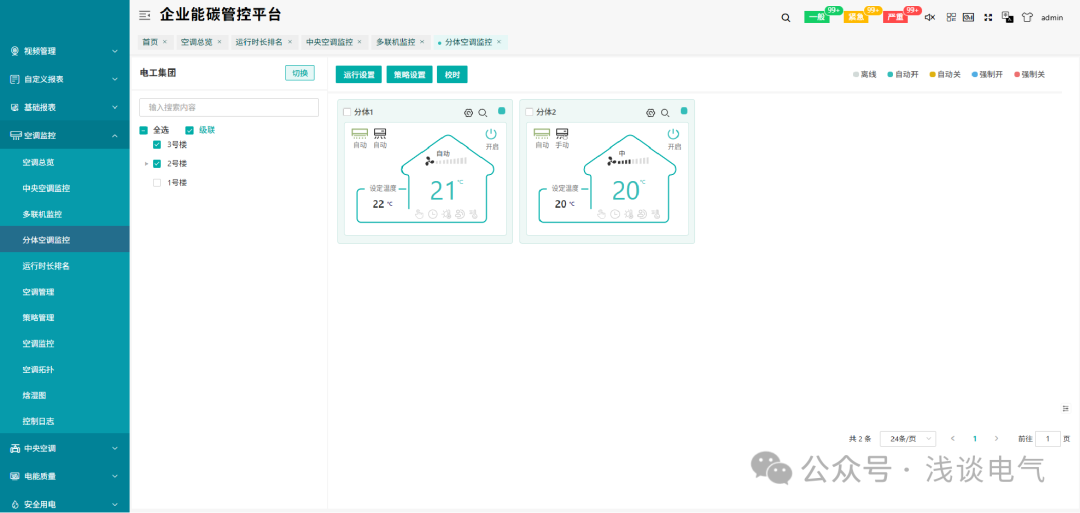Viewport: 1080px width, 513px height.
Task: Expand the 视频管理 sidebar menu
Action: pyautogui.click(x=65, y=51)
